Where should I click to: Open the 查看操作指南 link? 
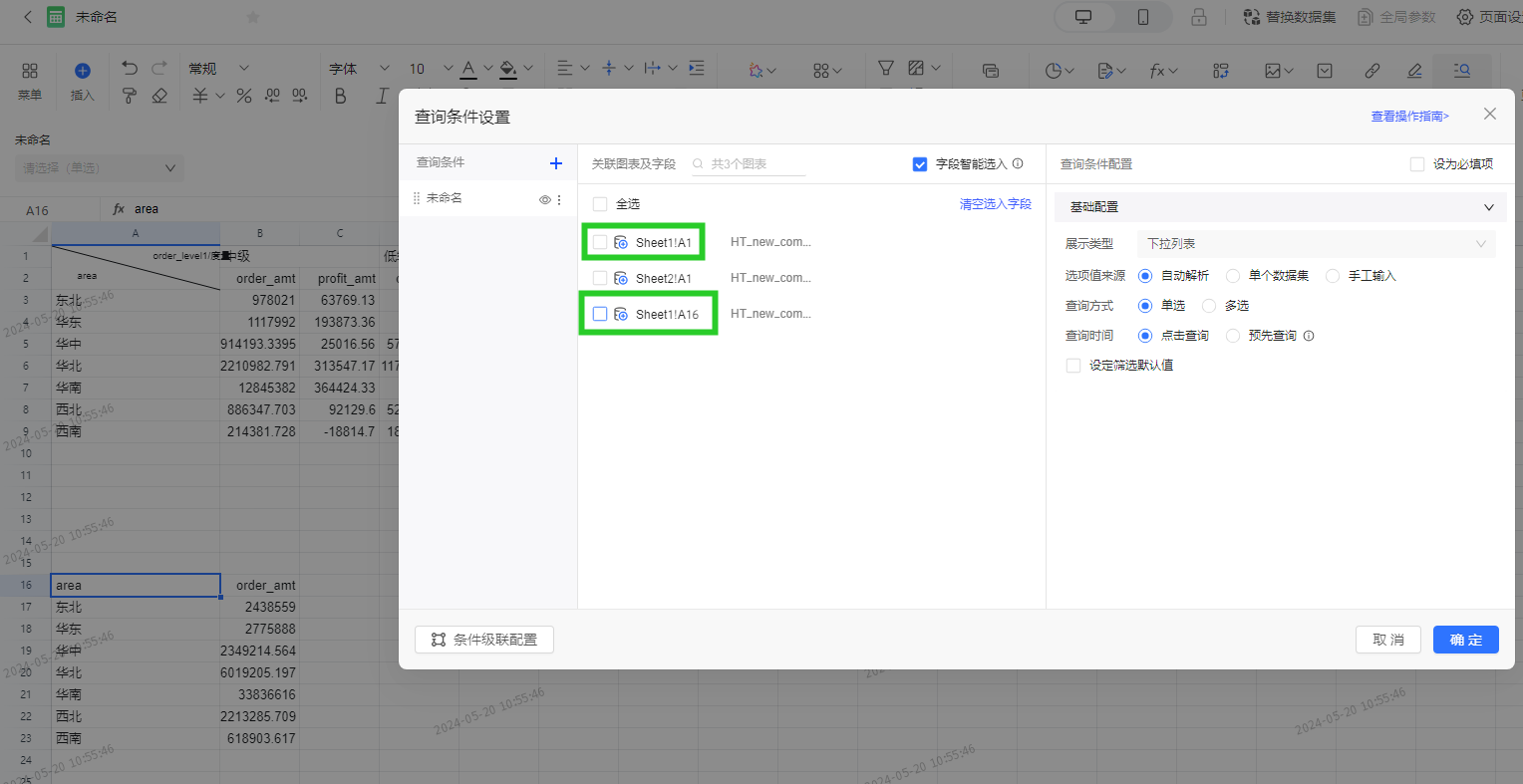[1409, 117]
